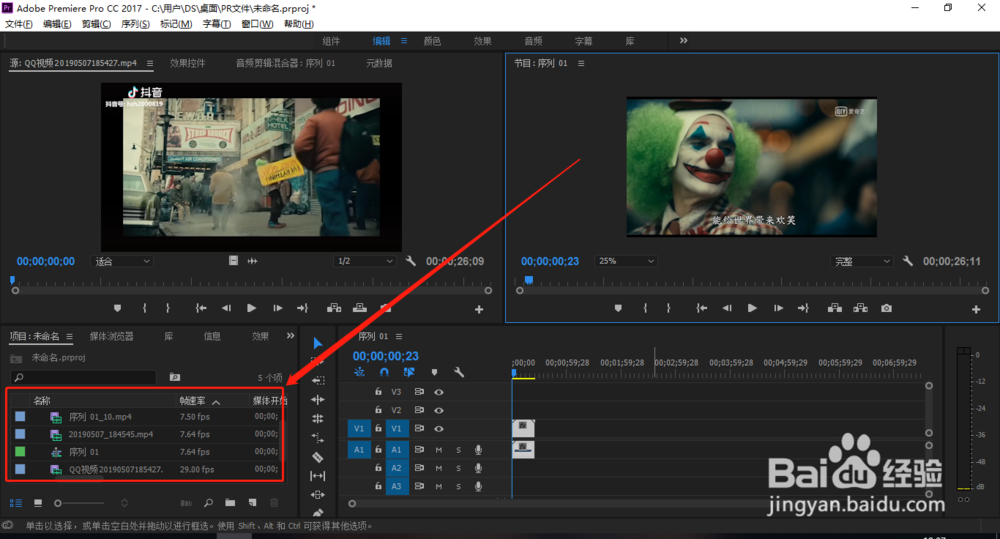Open timeline display settings wrench

(x=459, y=372)
